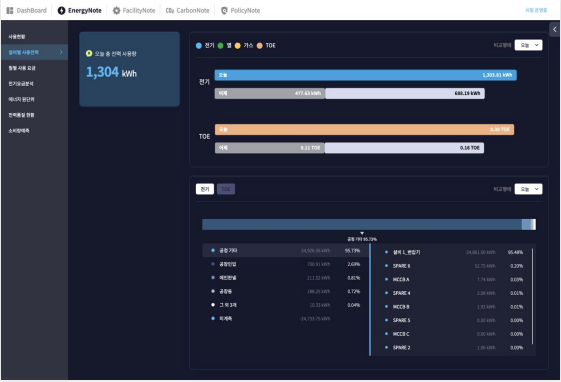This screenshot has height=382, width=561.
Task: Click the bullet dot beside SPARE 6
Action: [x=386, y=266]
